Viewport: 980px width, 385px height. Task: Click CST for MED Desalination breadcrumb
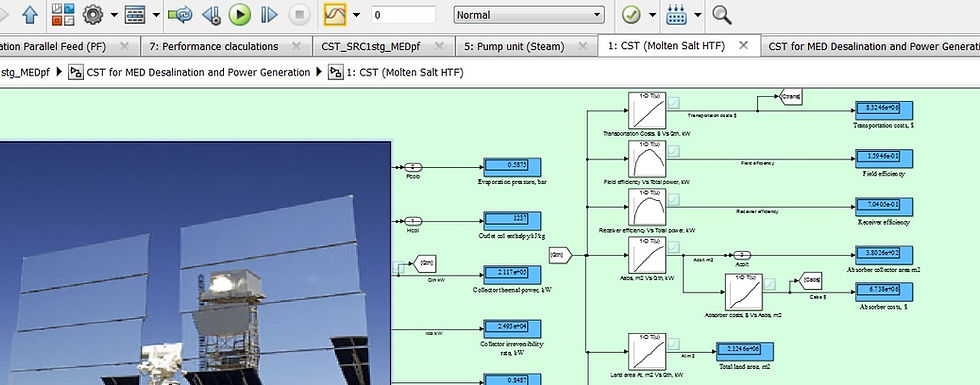coord(198,72)
